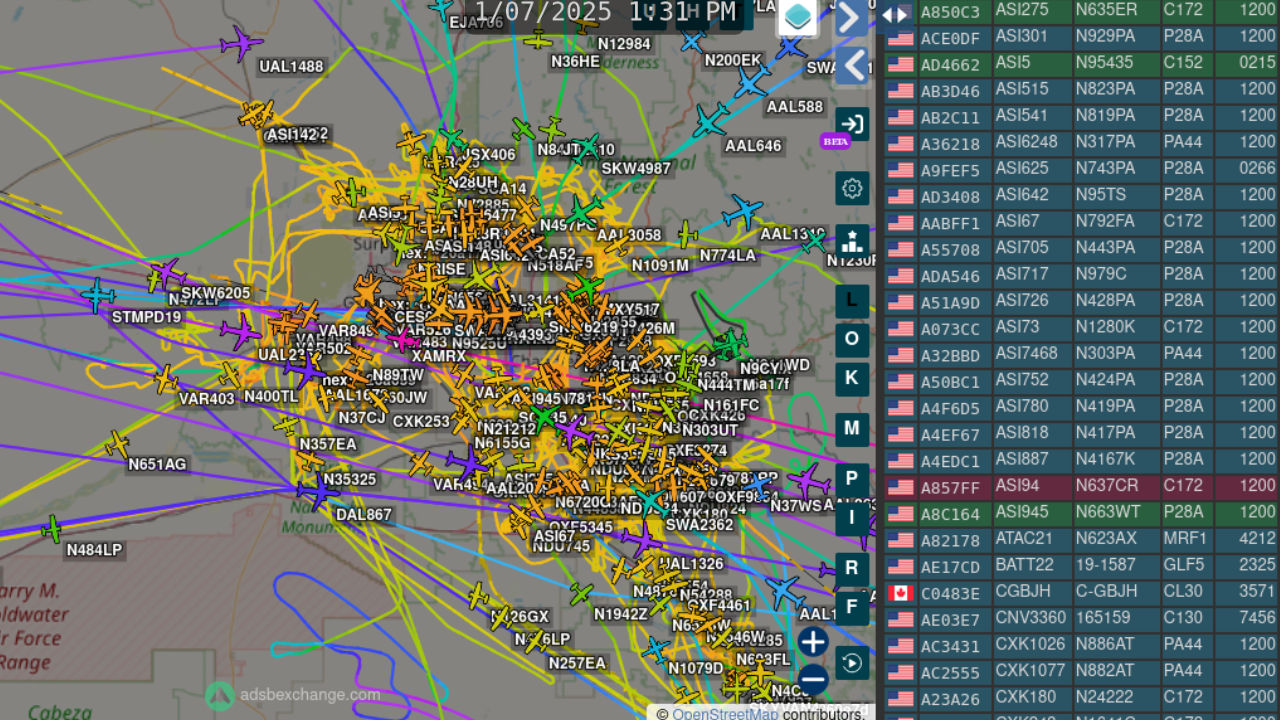Open the replay playback icon

tap(852, 663)
